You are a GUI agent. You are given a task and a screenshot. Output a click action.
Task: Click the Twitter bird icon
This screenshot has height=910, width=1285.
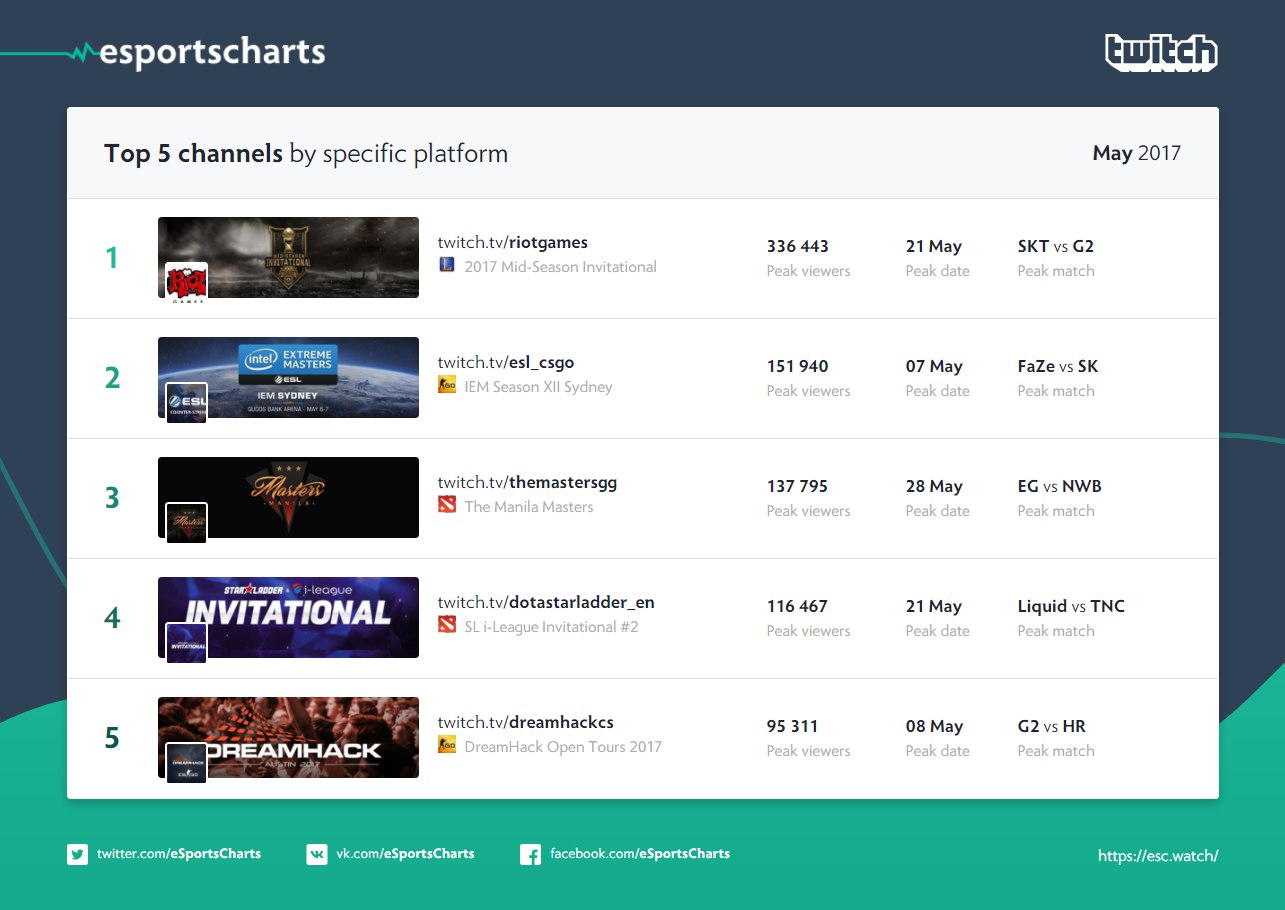click(x=77, y=854)
